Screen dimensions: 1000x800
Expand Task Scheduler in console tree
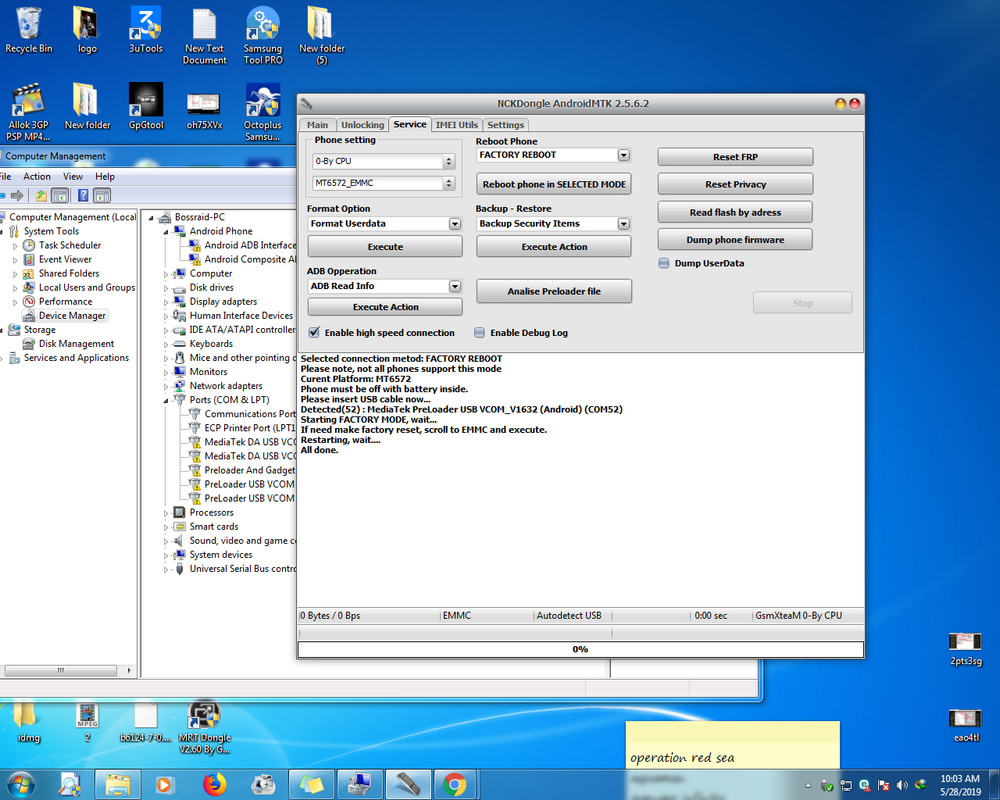click(15, 246)
